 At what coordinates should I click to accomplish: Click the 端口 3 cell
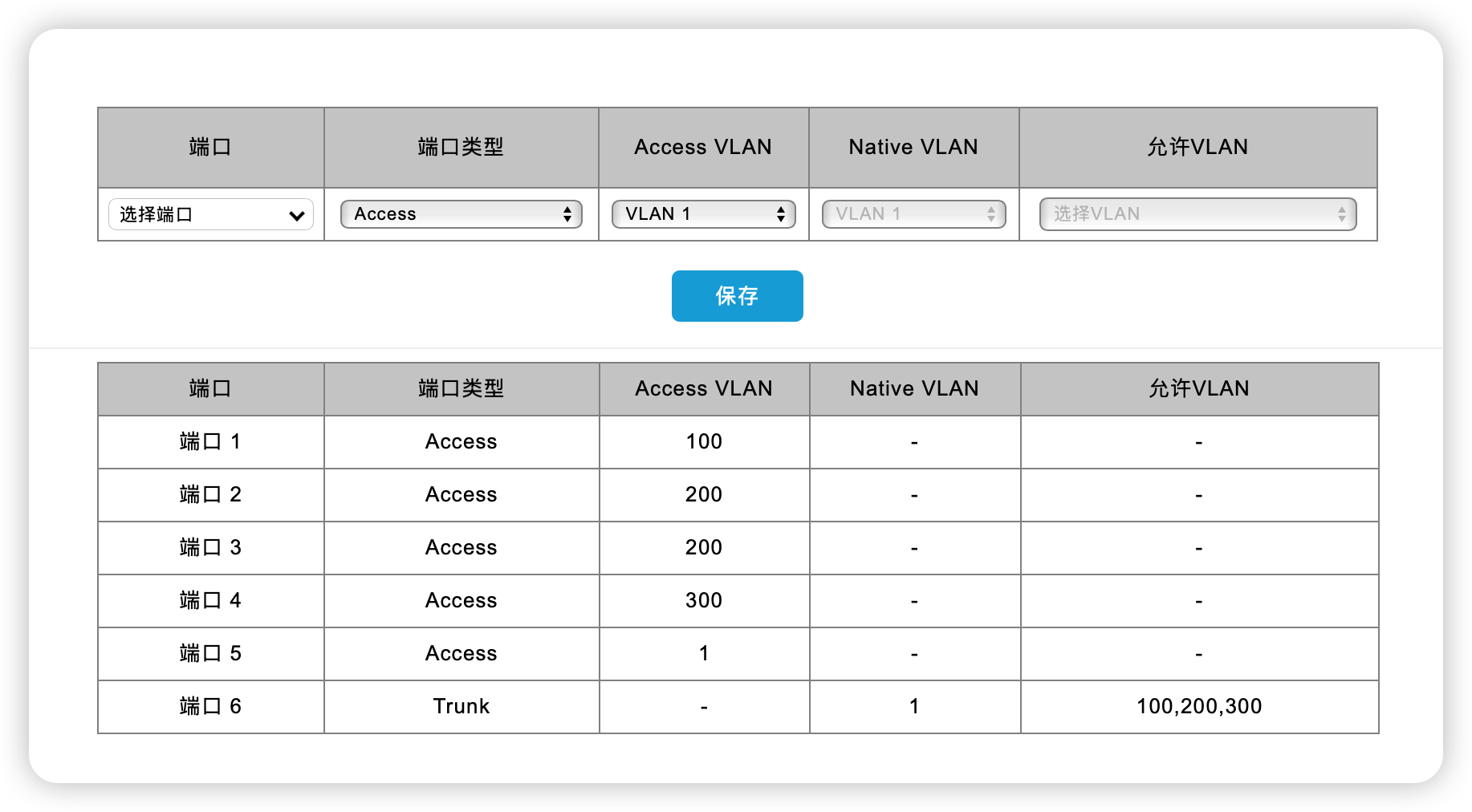point(210,548)
